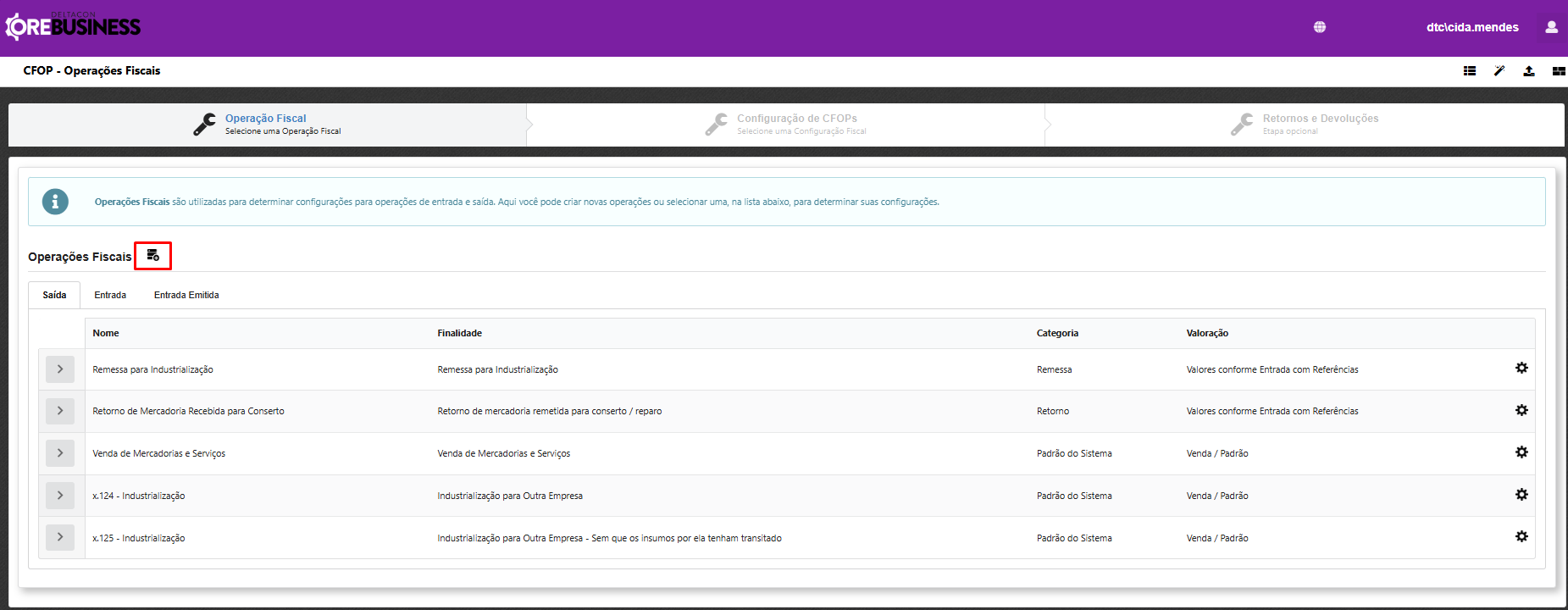
Task: Click the user profile icon in header
Action: coord(1551,27)
